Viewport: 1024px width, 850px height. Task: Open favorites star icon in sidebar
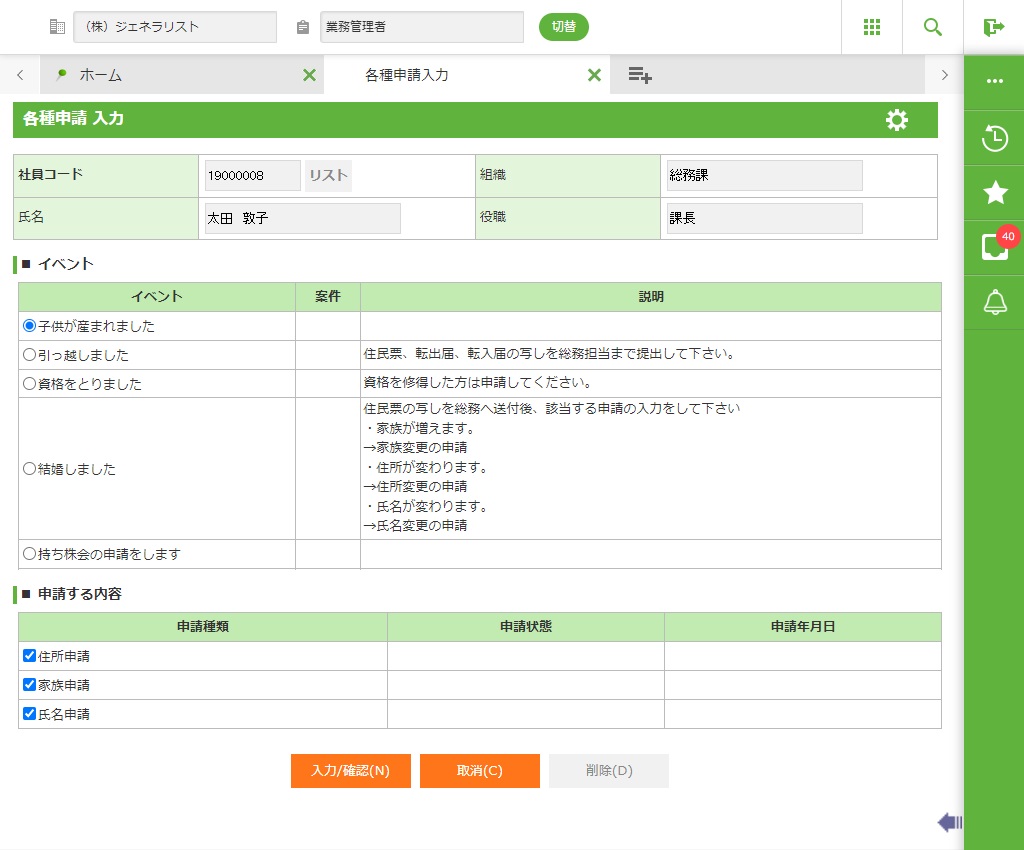coord(994,193)
